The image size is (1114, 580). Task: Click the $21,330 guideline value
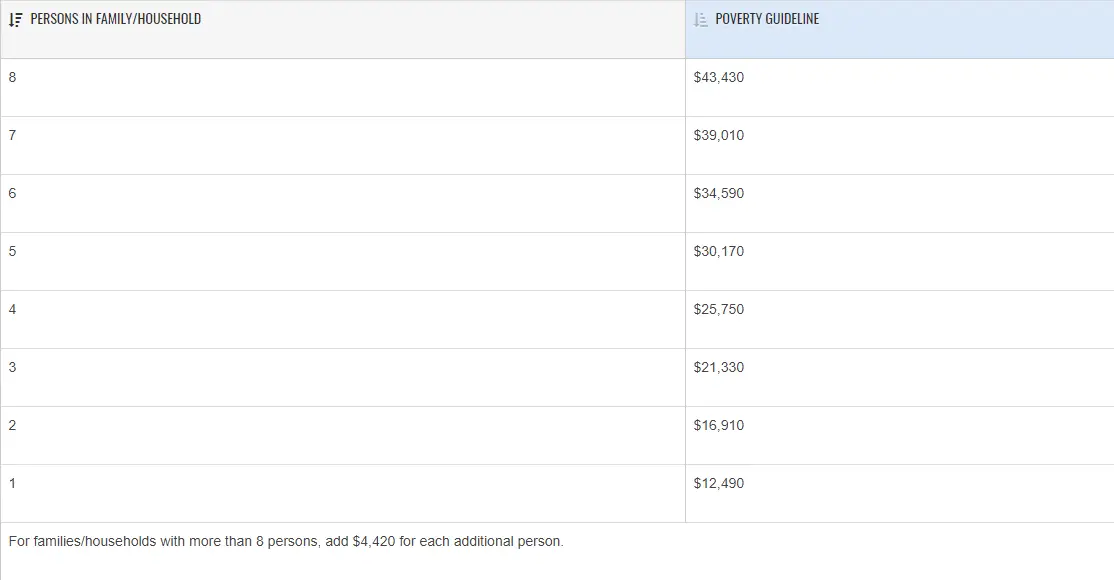click(718, 368)
